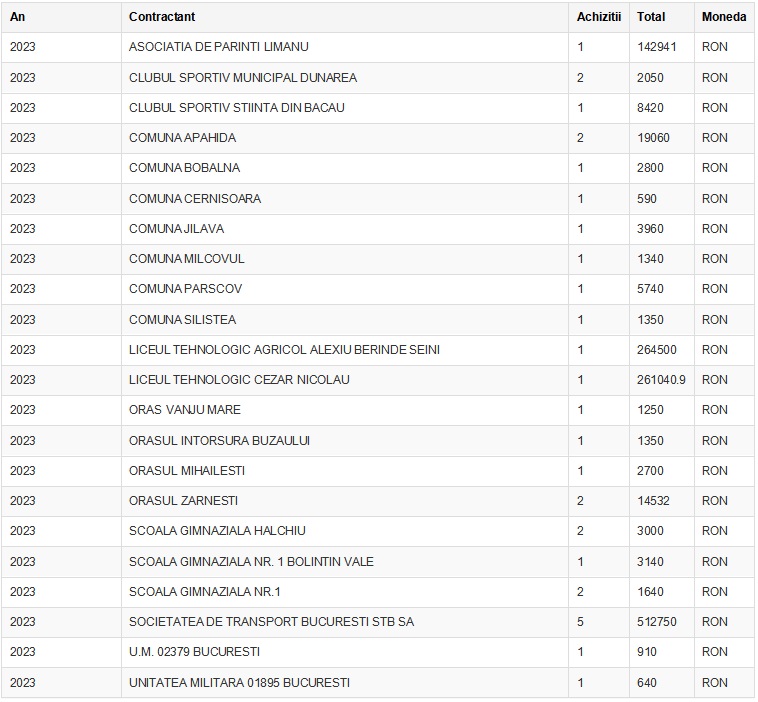This screenshot has width=758, height=702.
Task: Click the ORAS VANJU MARE entry
Action: pos(184,410)
